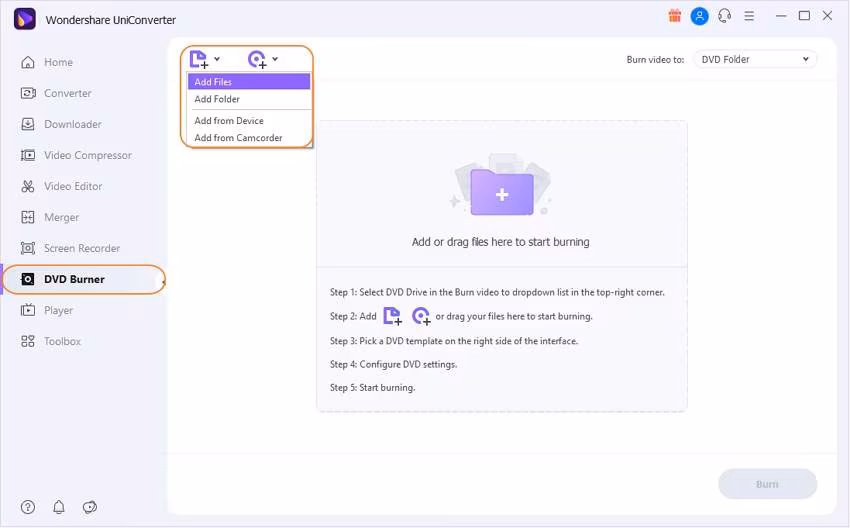Screen dimensions: 850x528
Task: Open the gift box promotions icon
Action: point(674,16)
